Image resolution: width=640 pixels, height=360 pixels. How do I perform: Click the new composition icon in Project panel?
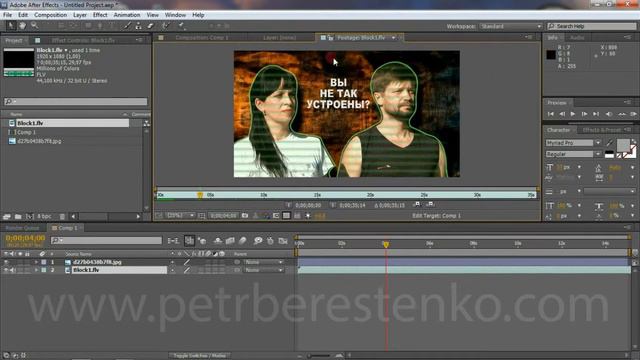pyautogui.click(x=30, y=216)
